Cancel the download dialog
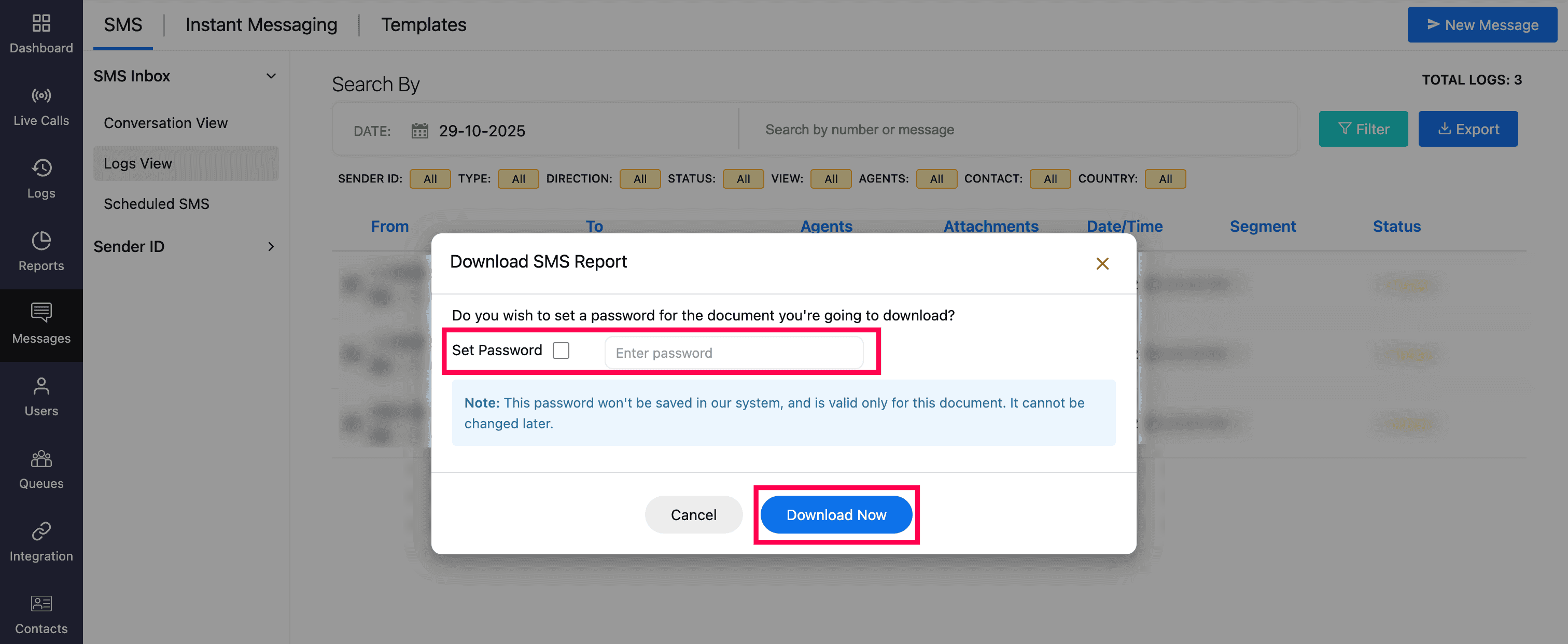Image resolution: width=1568 pixels, height=644 pixels. coord(693,515)
